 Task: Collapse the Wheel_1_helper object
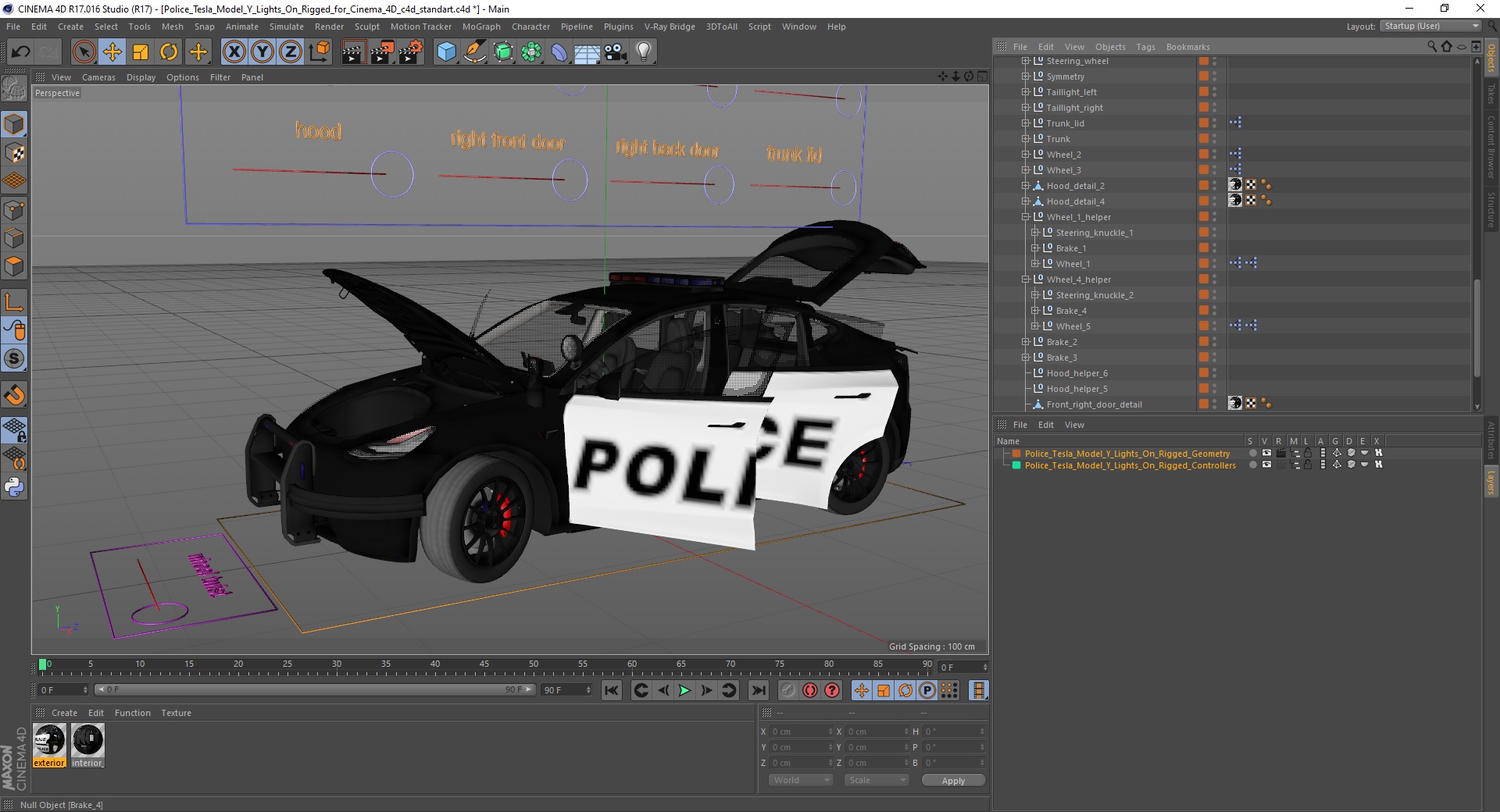click(x=1026, y=217)
